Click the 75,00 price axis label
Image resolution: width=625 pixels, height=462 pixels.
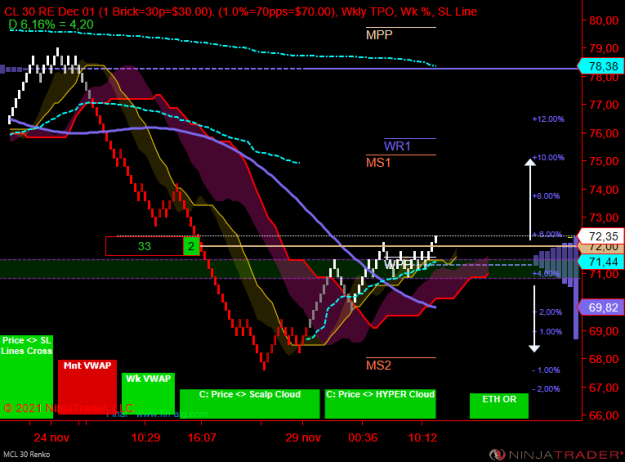pos(604,161)
